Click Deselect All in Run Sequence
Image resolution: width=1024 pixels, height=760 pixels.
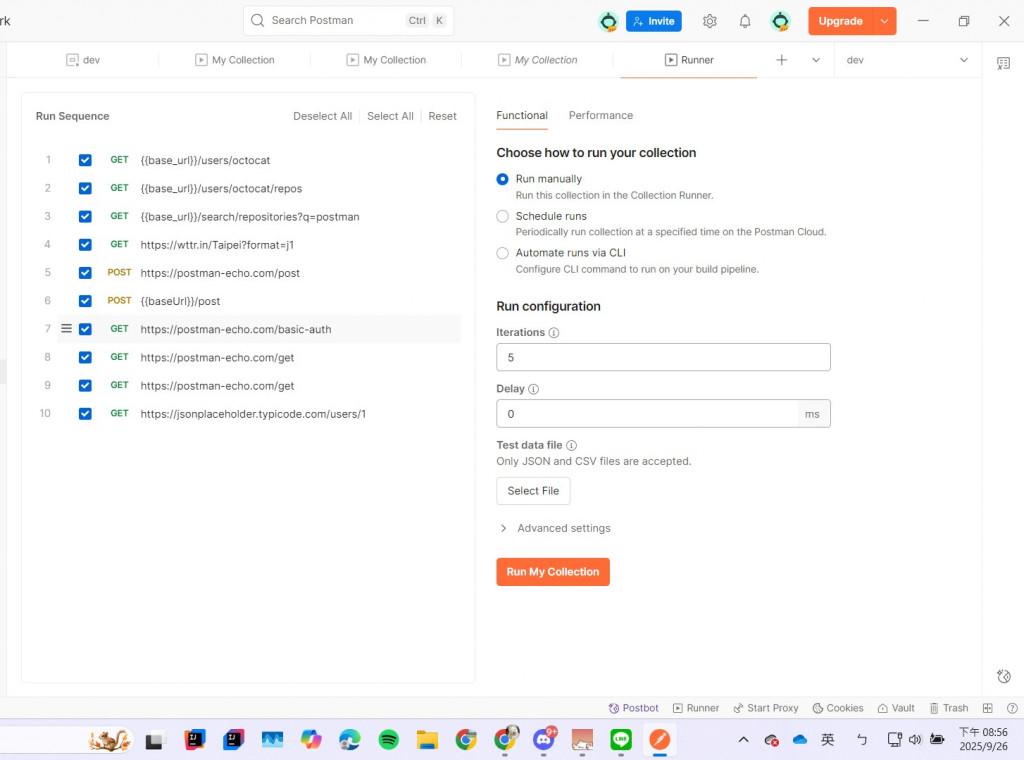[323, 116]
